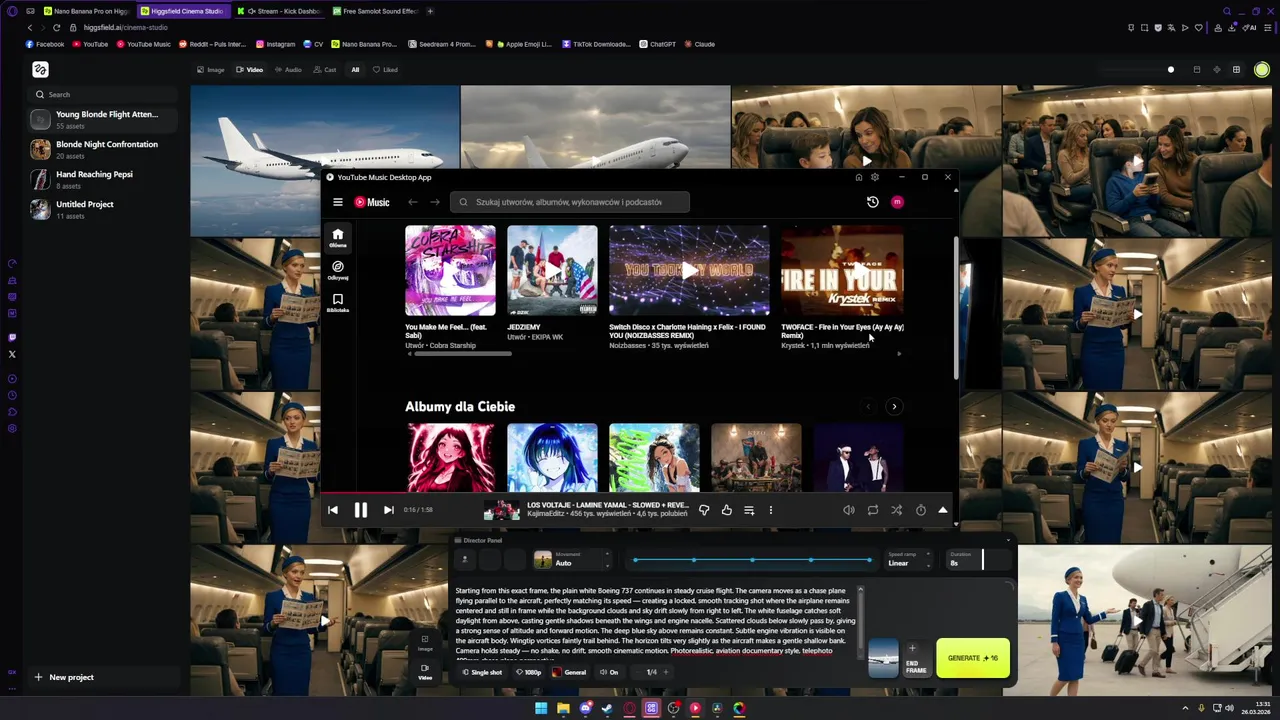Toggle shuffle in YouTube Music player

pyautogui.click(x=897, y=510)
